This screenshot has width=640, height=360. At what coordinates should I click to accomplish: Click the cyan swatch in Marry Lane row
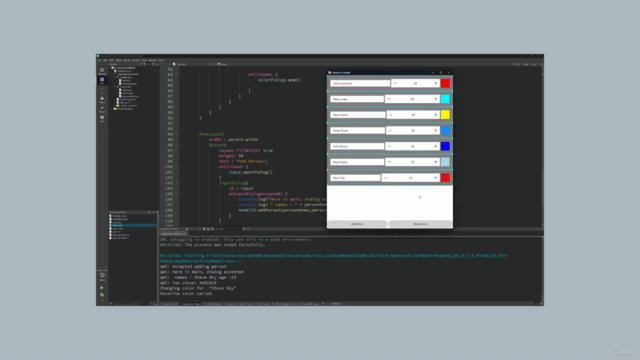click(445, 99)
